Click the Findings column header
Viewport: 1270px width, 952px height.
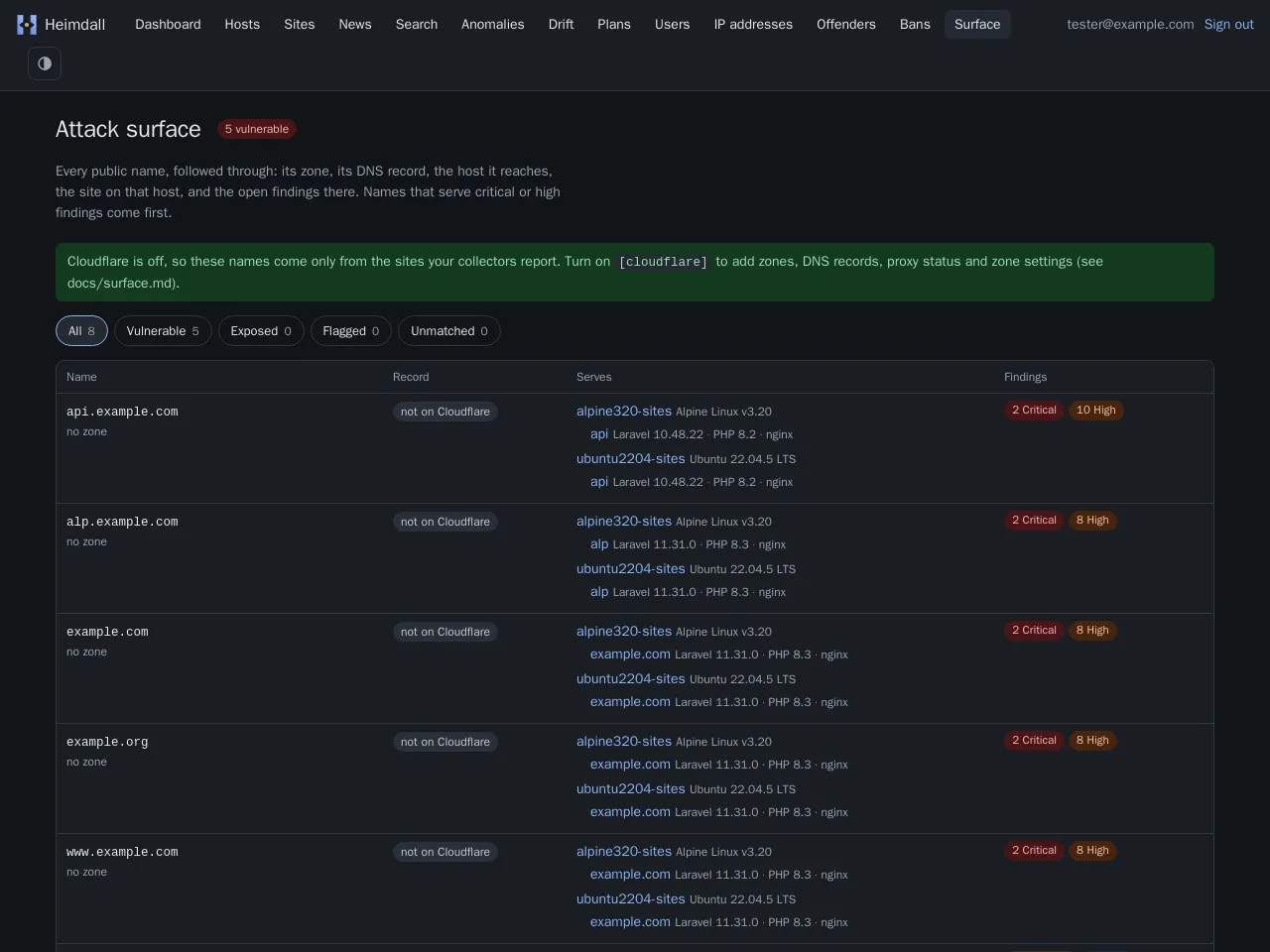pos(1025,377)
